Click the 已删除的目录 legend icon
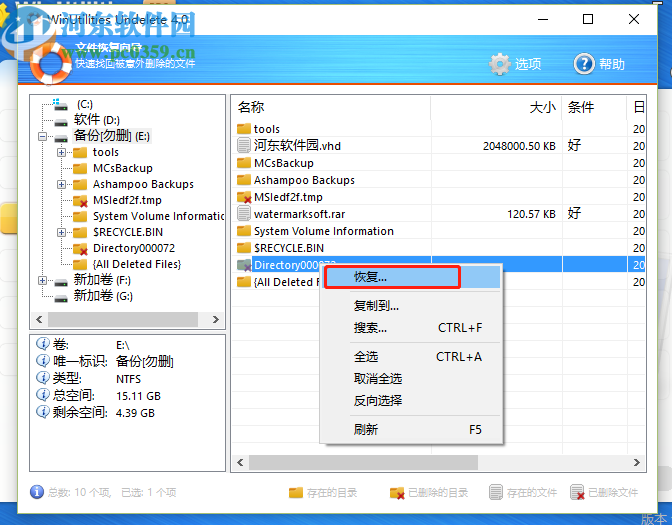672x525 pixels. pos(397,493)
